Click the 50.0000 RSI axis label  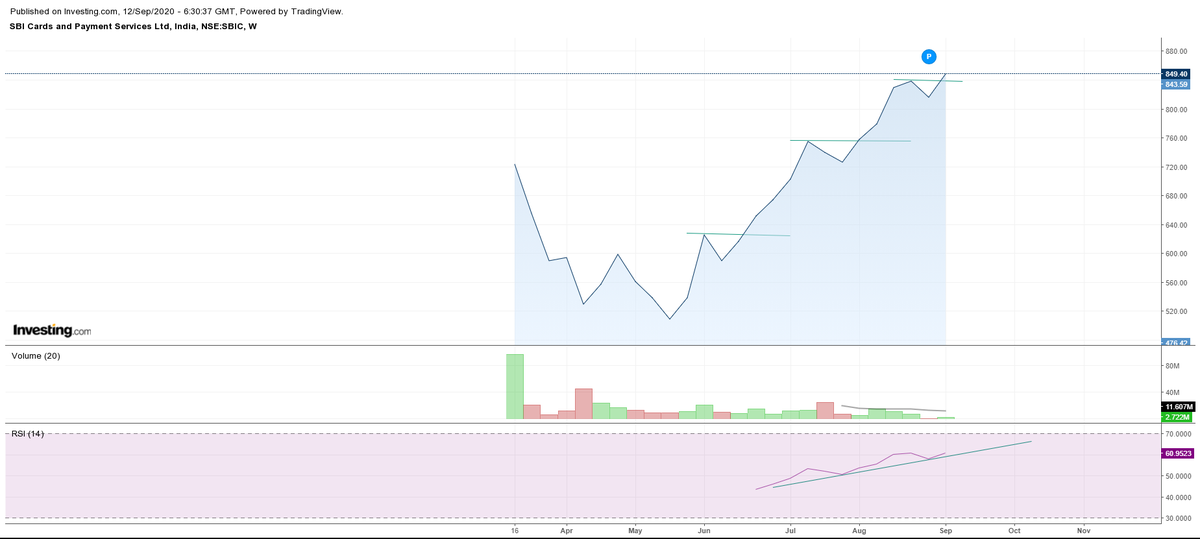(x=1177, y=476)
